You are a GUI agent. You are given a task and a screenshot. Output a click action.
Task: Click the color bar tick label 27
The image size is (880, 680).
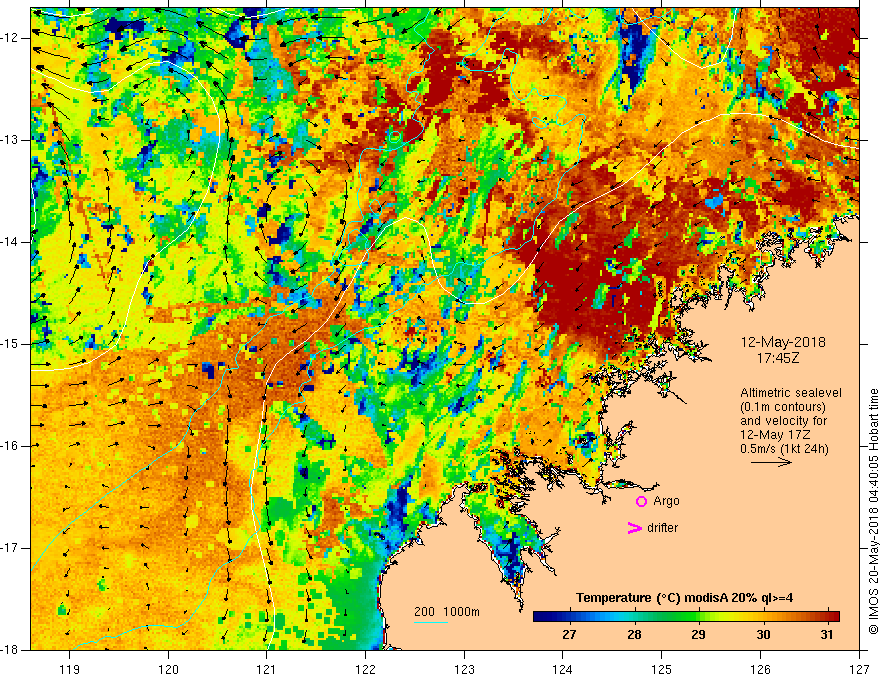coord(569,635)
